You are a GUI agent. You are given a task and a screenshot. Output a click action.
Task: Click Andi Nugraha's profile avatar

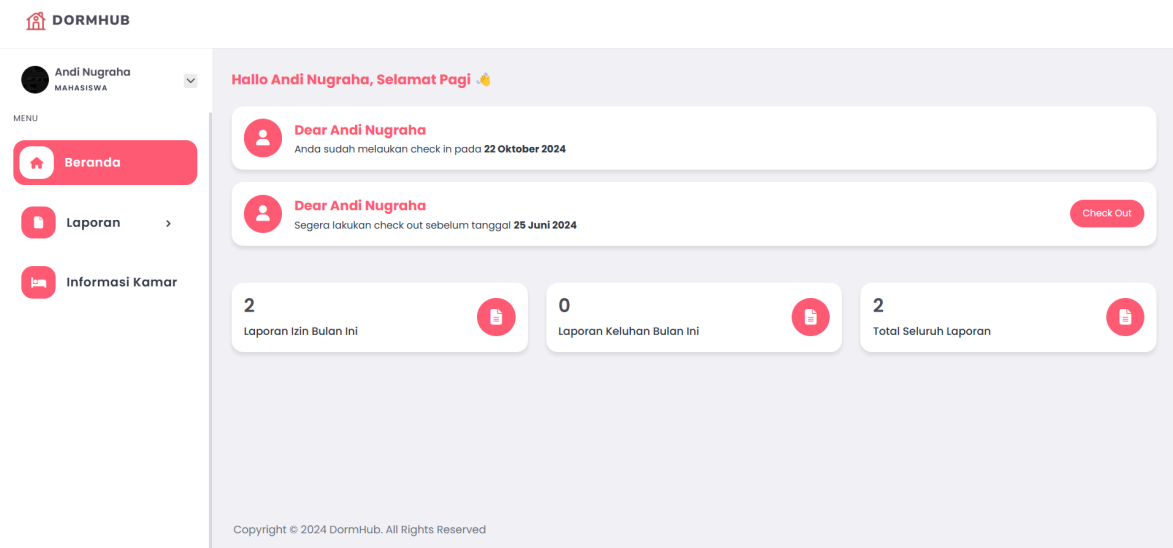[35, 80]
